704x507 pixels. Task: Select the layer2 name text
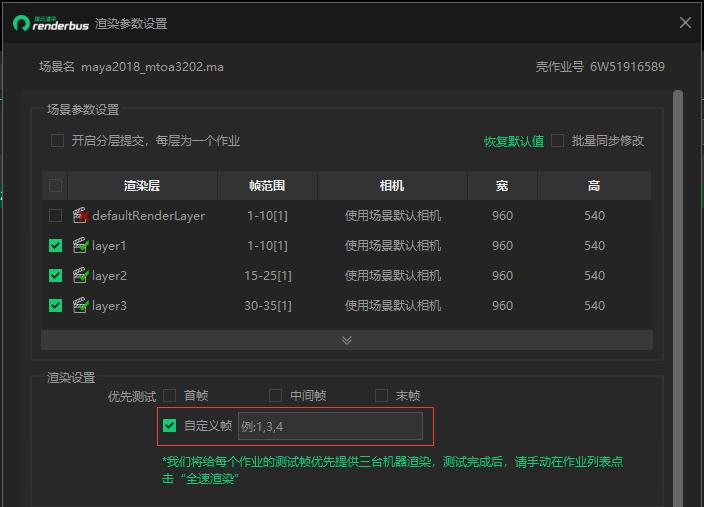(109, 276)
